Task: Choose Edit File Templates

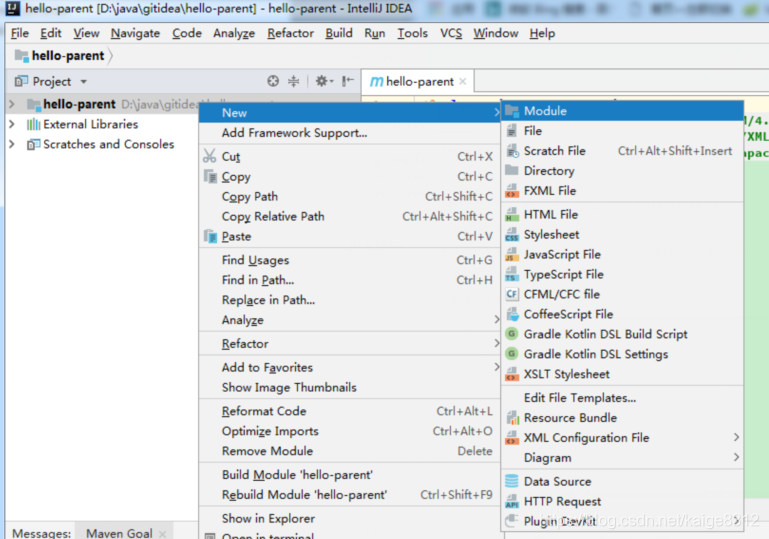Action: coord(622,398)
